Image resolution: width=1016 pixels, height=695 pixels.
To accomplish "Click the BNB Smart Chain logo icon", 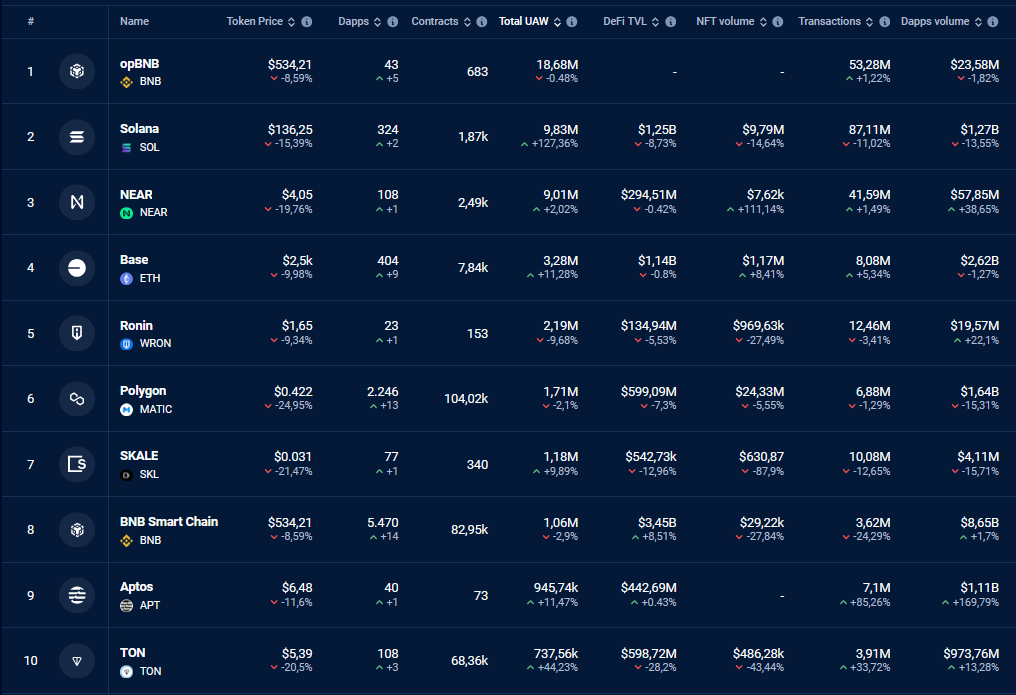I will pyautogui.click(x=76, y=530).
